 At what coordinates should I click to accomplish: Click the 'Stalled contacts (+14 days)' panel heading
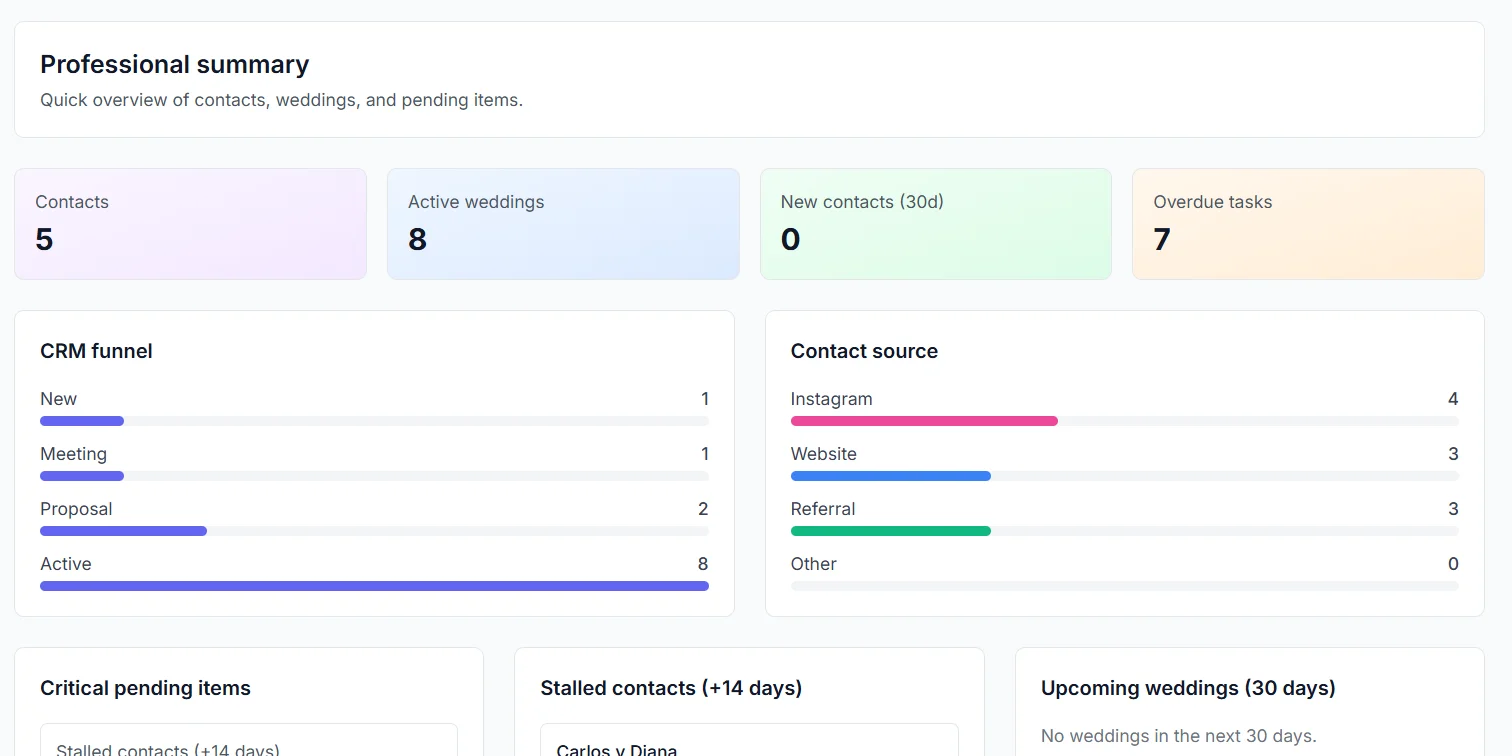(671, 688)
